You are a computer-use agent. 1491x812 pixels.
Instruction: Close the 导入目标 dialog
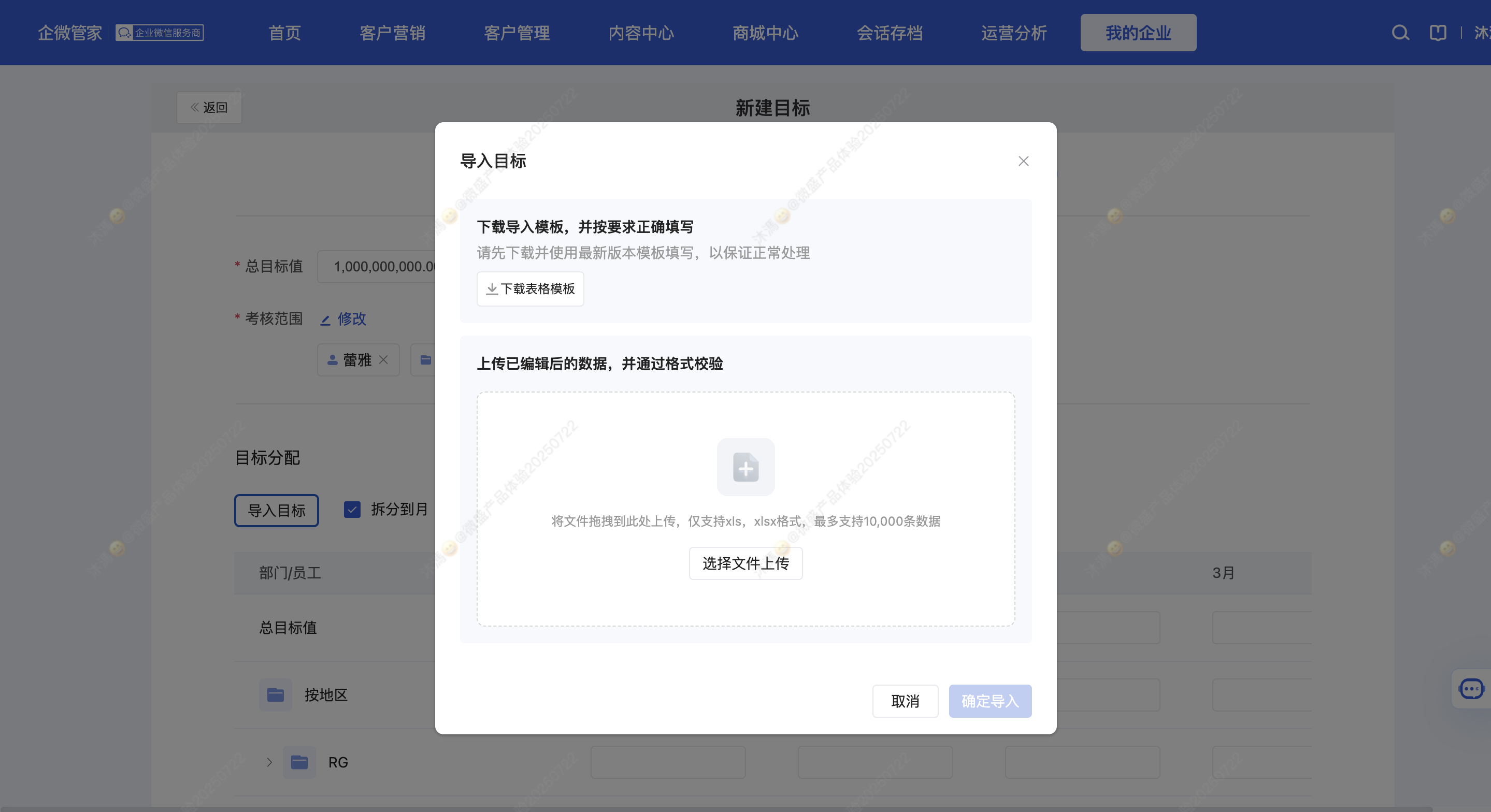(1023, 161)
